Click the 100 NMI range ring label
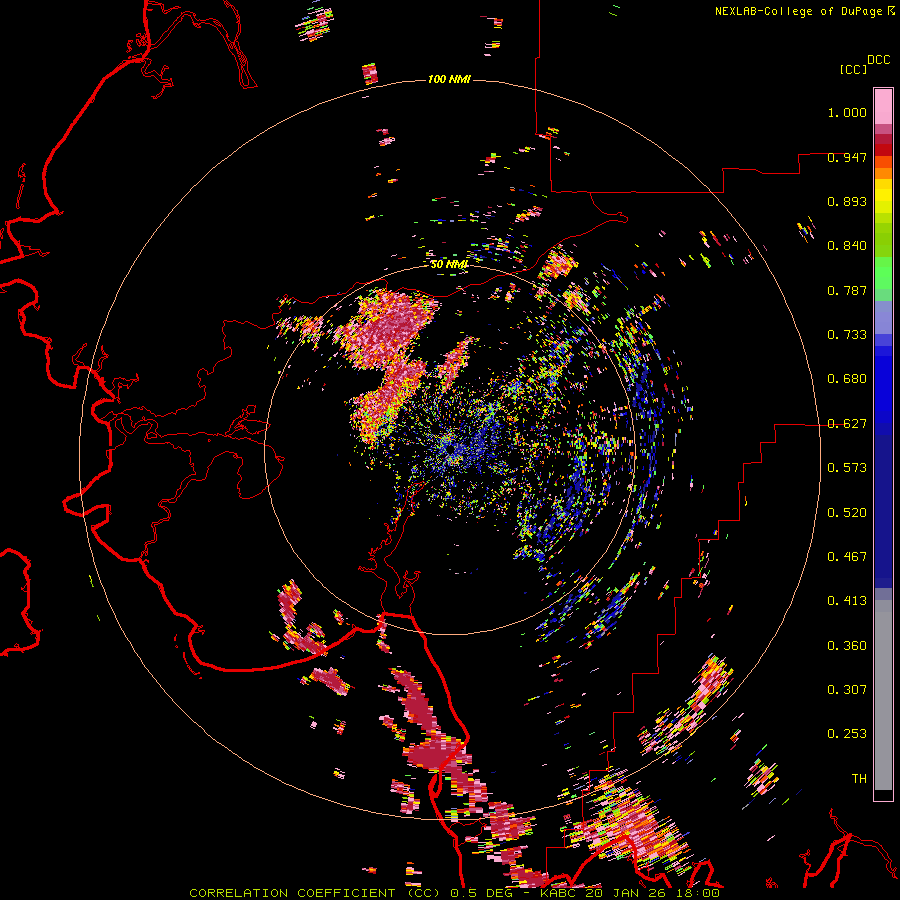Image resolution: width=900 pixels, height=900 pixels. point(449,79)
